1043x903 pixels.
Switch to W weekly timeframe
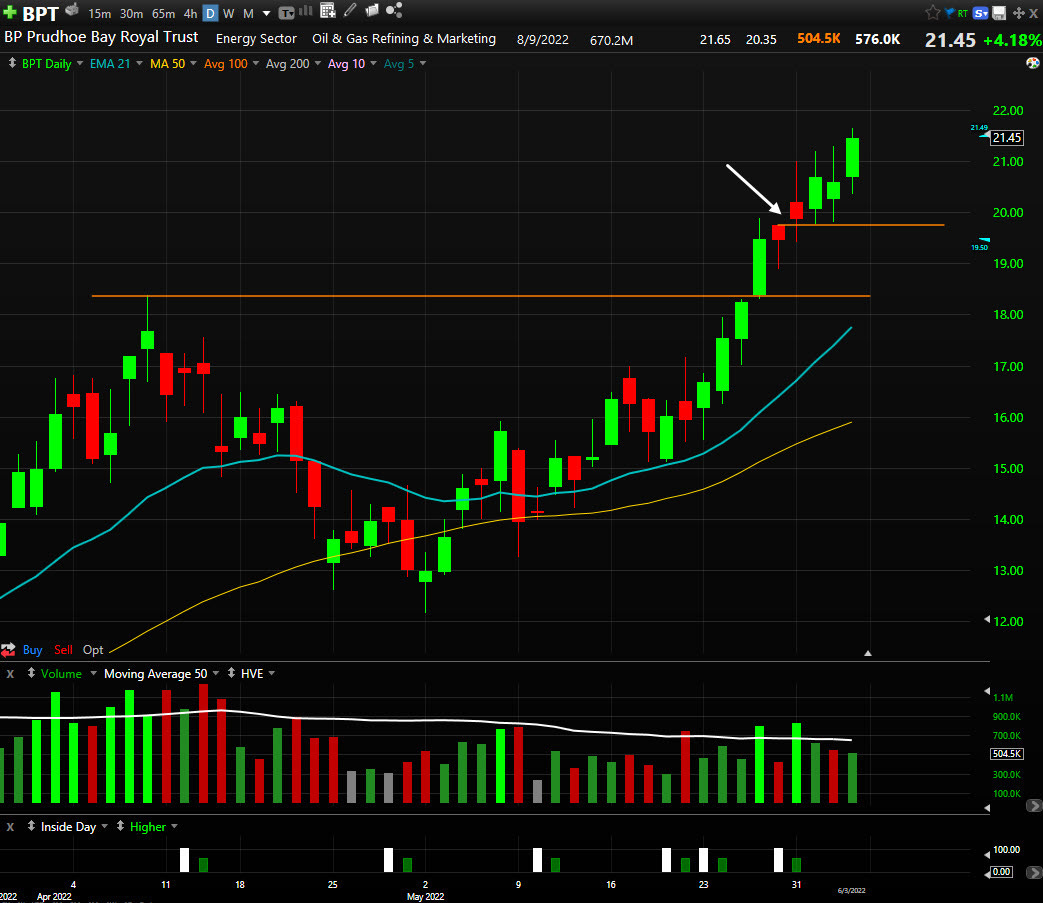(229, 13)
